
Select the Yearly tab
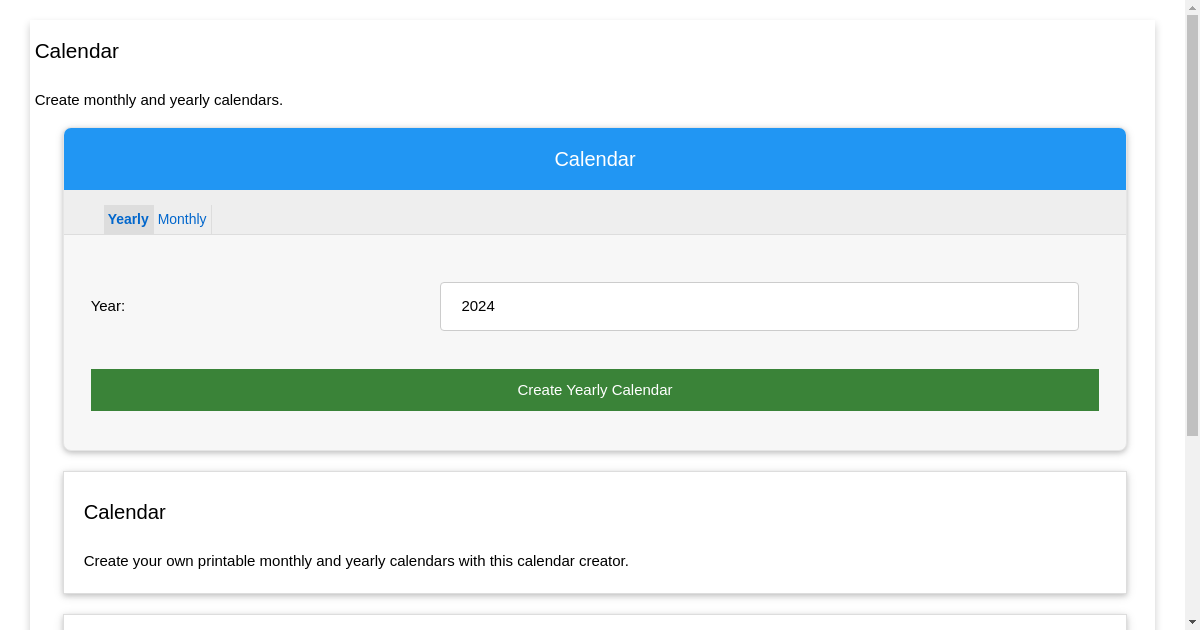click(128, 219)
